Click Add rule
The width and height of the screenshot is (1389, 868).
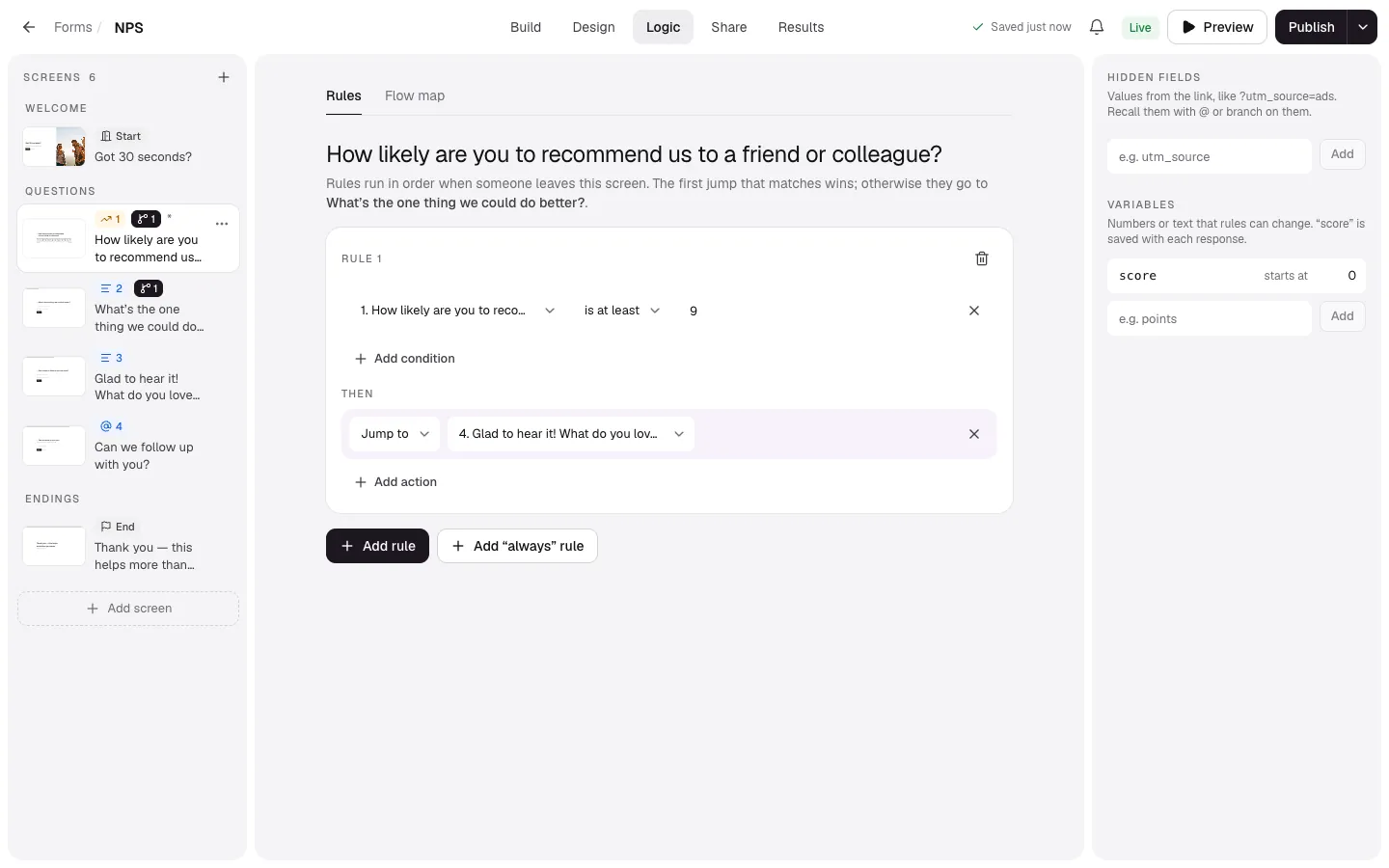[377, 546]
